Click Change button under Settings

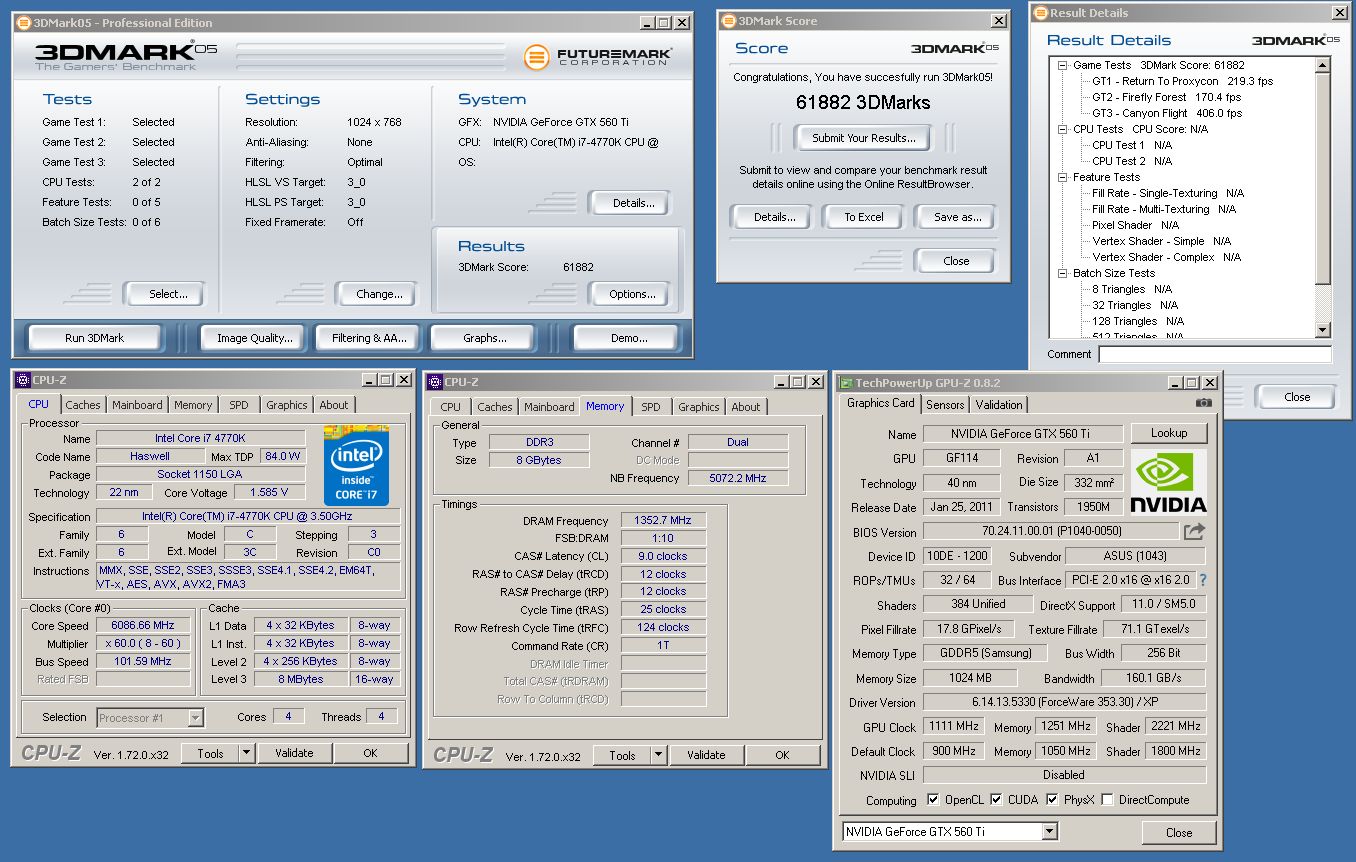pos(380,294)
